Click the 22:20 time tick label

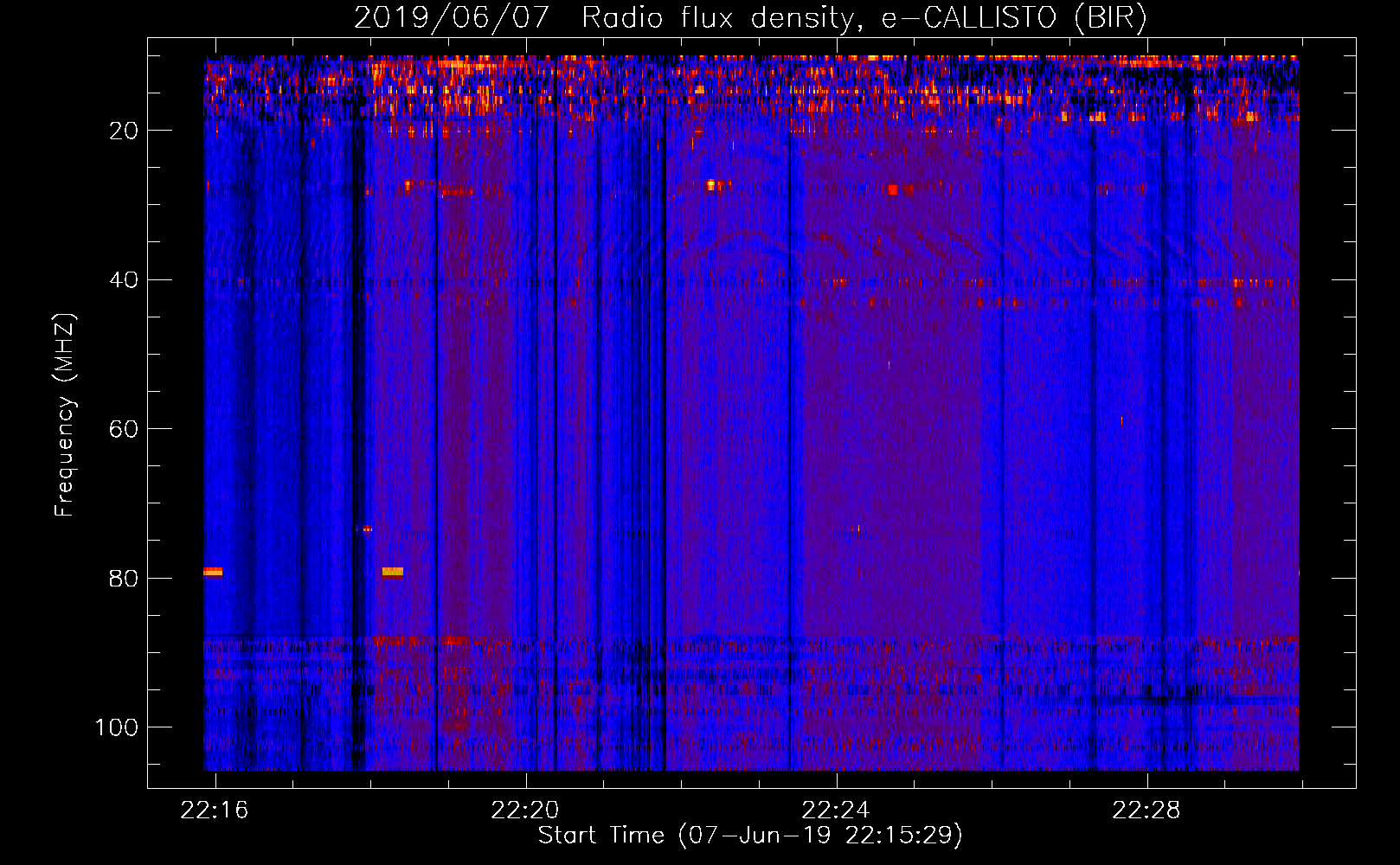click(525, 810)
